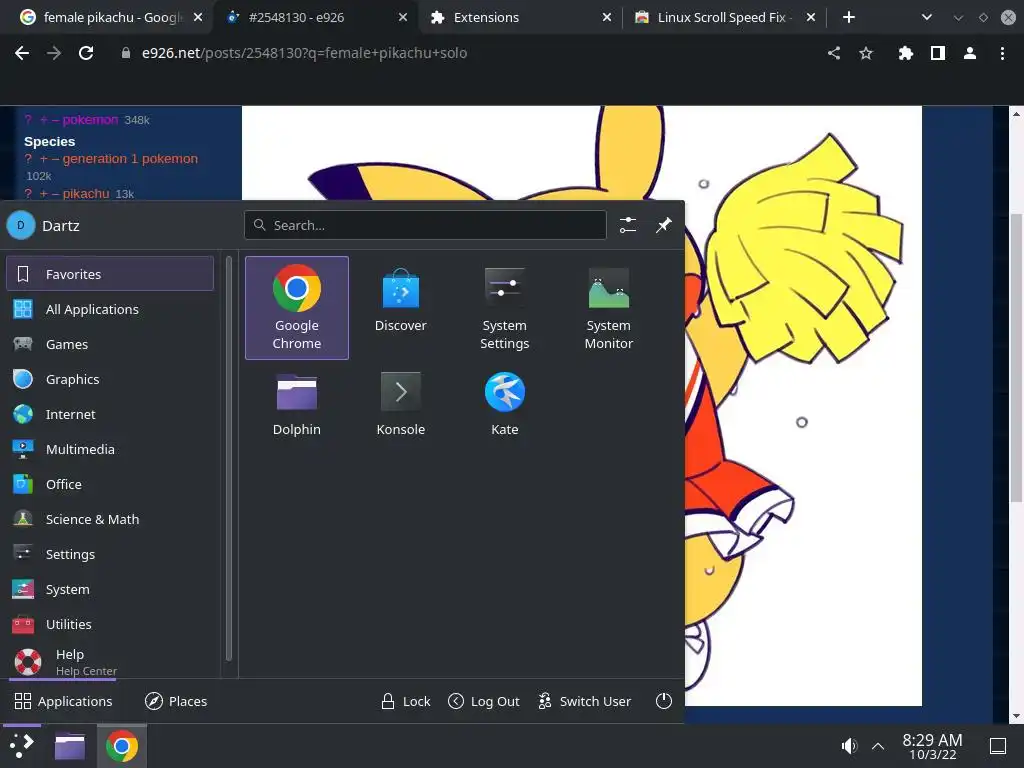Click the power/shutdown icon in launcher
Screen dimensions: 1024x768
click(664, 701)
